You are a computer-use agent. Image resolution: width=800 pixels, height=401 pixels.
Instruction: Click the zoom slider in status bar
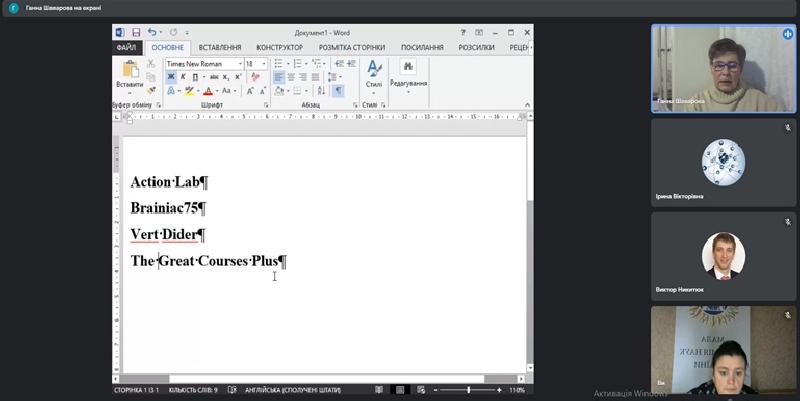click(x=468, y=389)
